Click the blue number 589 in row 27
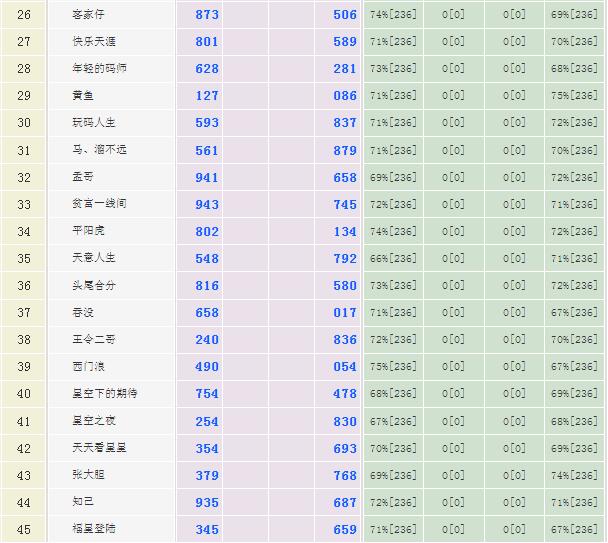 pos(345,42)
